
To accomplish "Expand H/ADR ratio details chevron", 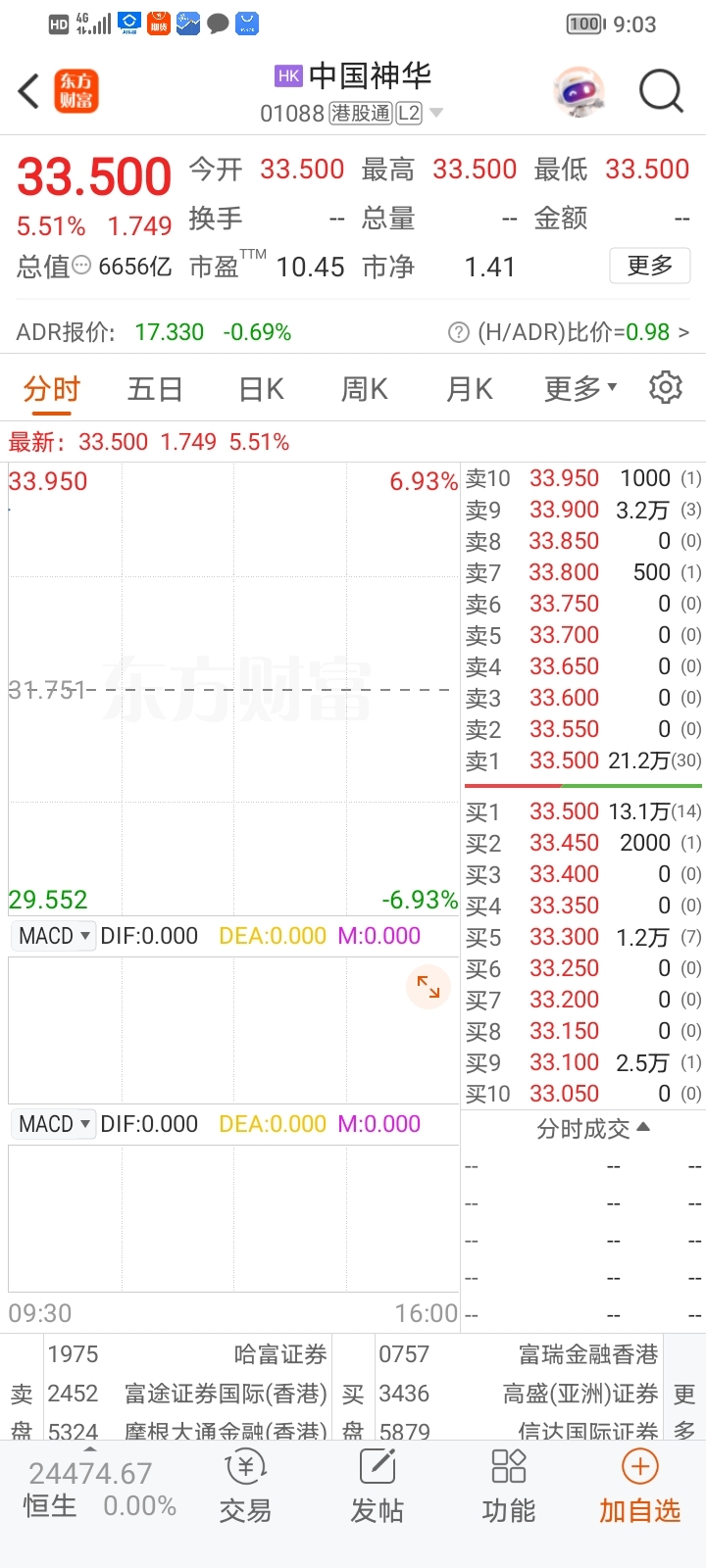I will (x=683, y=332).
